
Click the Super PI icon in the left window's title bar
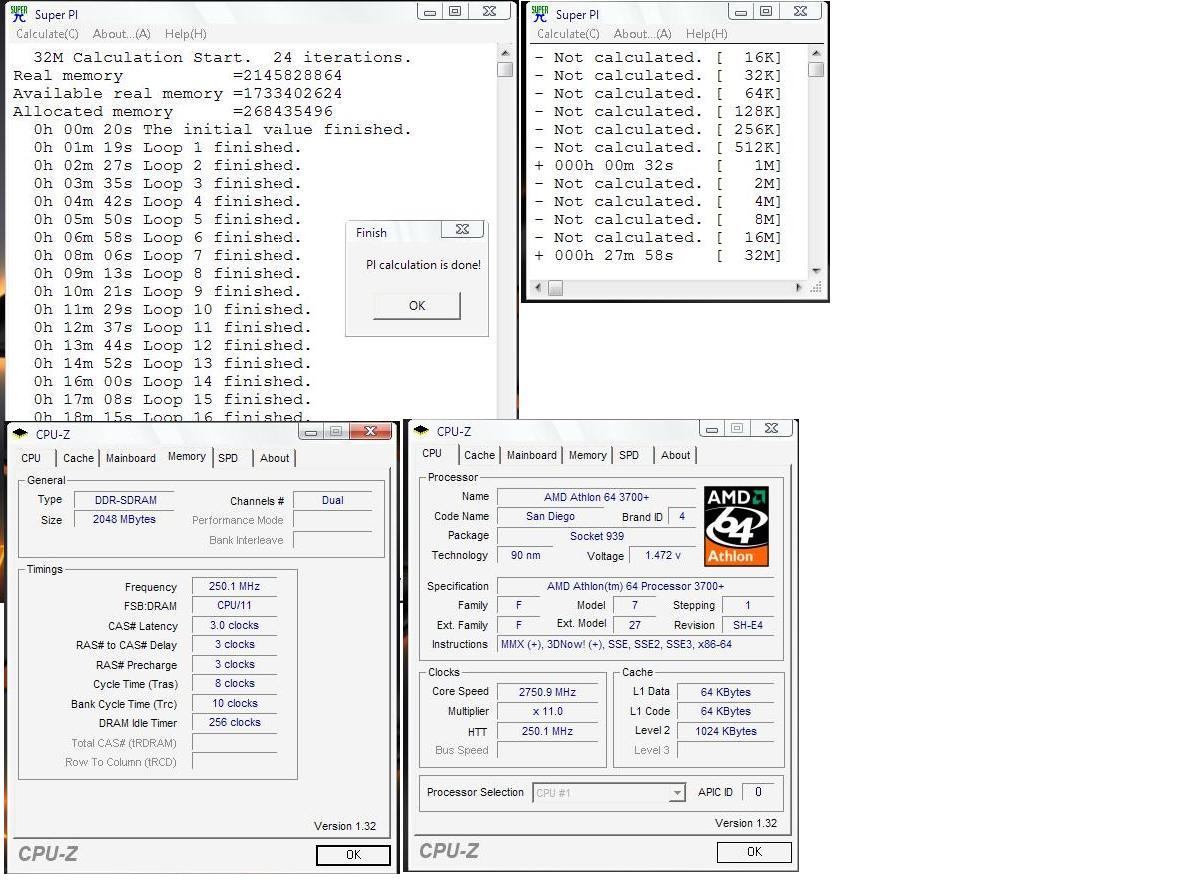[x=19, y=13]
